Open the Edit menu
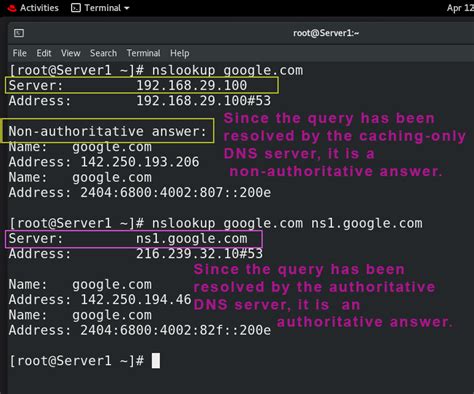Viewport: 474px width, 394px height. point(44,53)
